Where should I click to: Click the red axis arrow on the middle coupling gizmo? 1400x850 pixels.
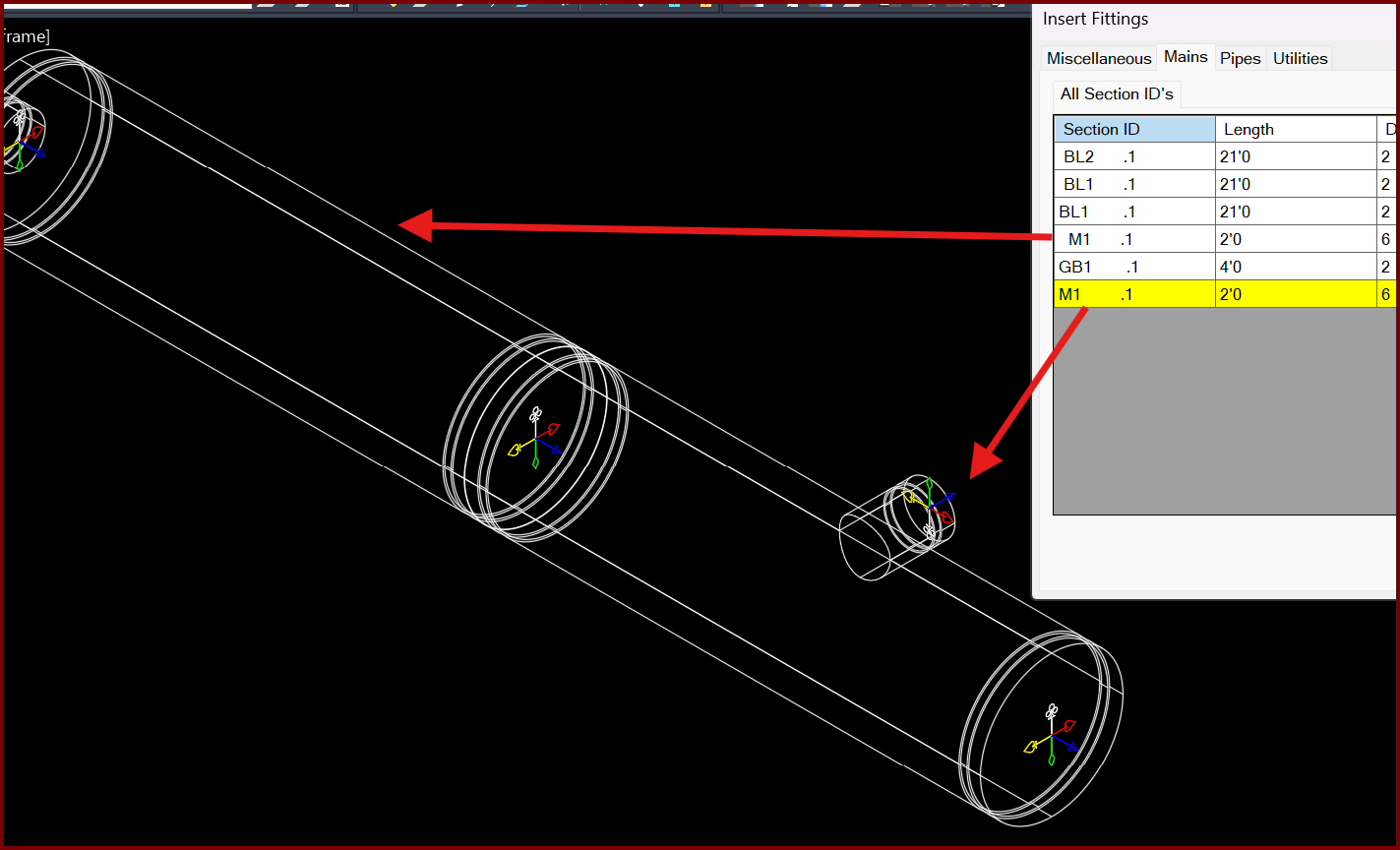tap(553, 430)
